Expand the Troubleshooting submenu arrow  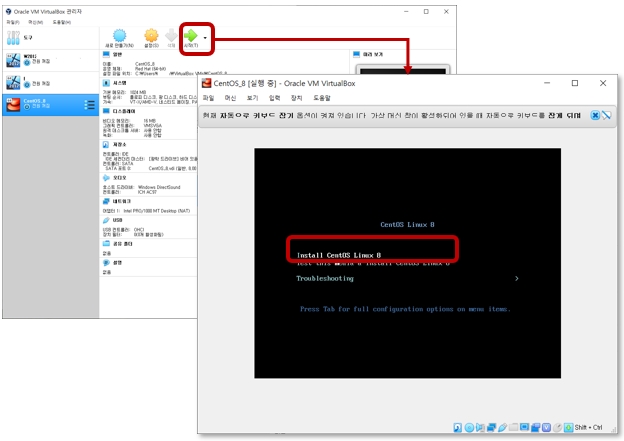tap(517, 278)
